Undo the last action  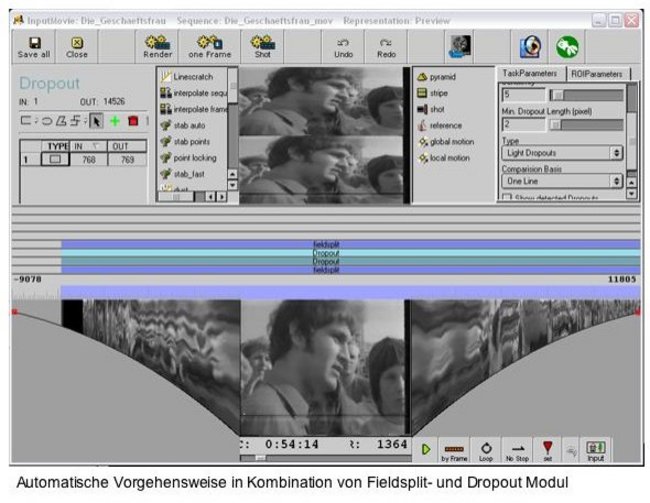[343, 47]
